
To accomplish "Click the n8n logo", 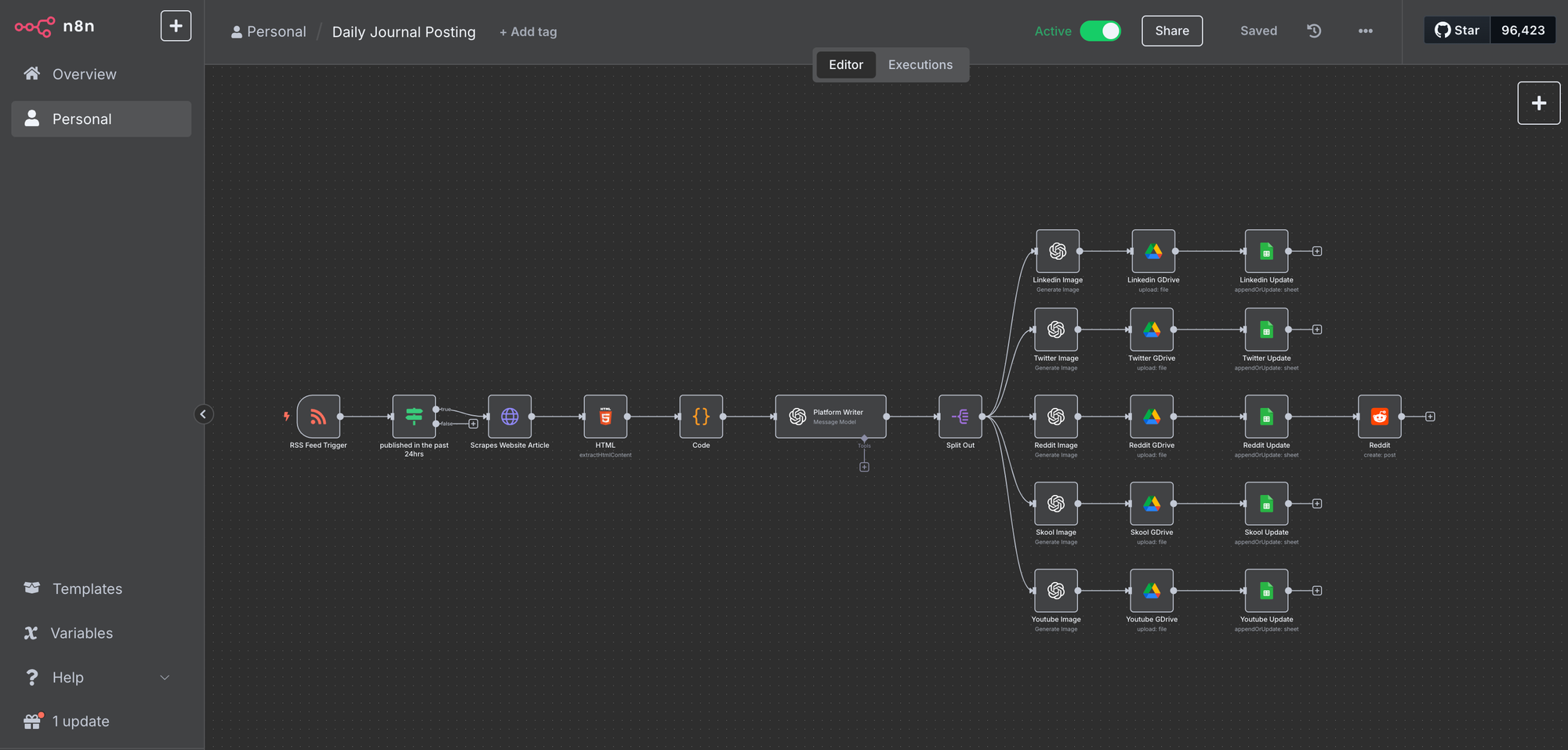I will click(x=55, y=27).
